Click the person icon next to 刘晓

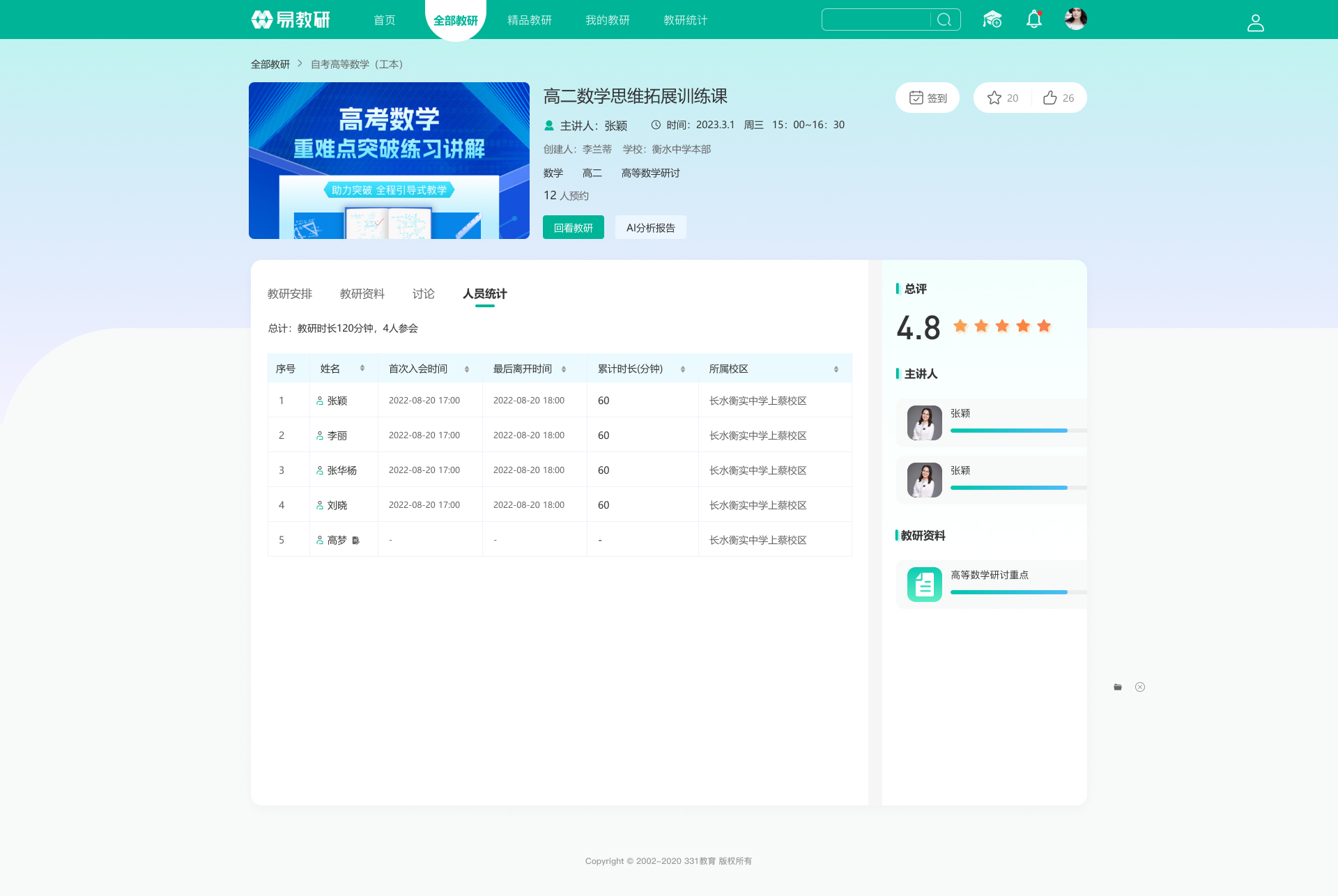(320, 505)
